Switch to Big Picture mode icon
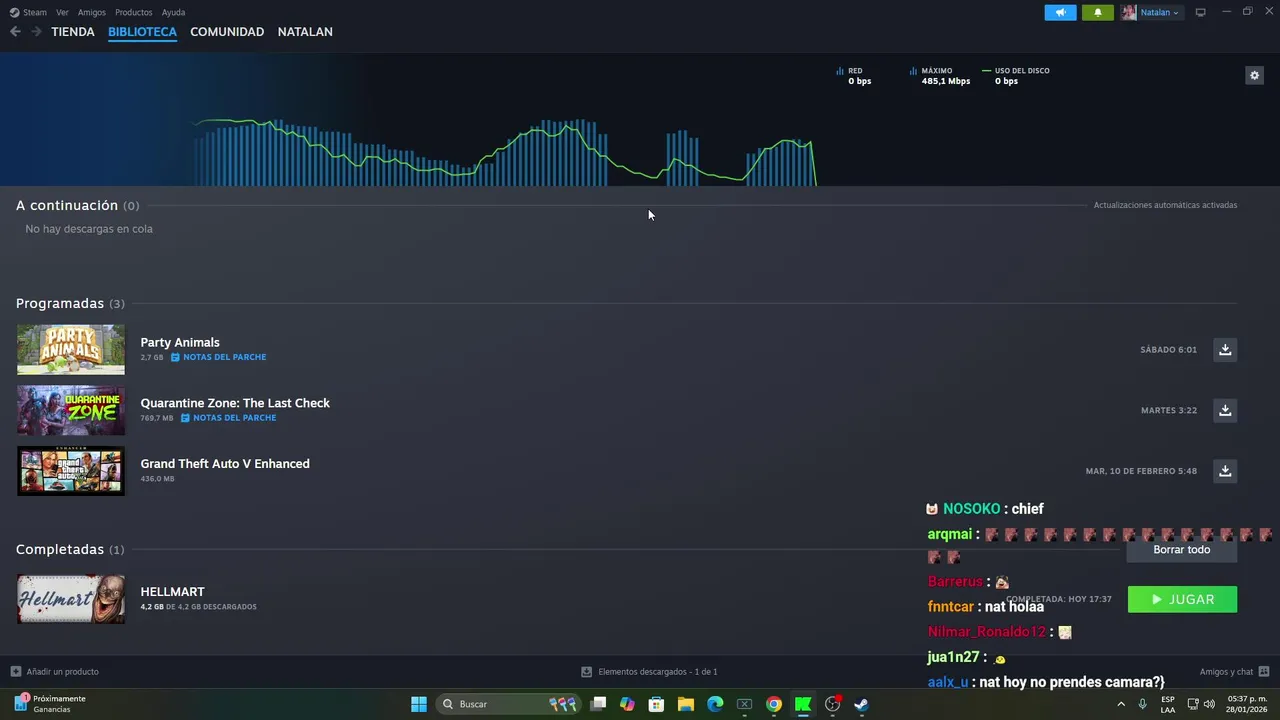 point(1201,12)
